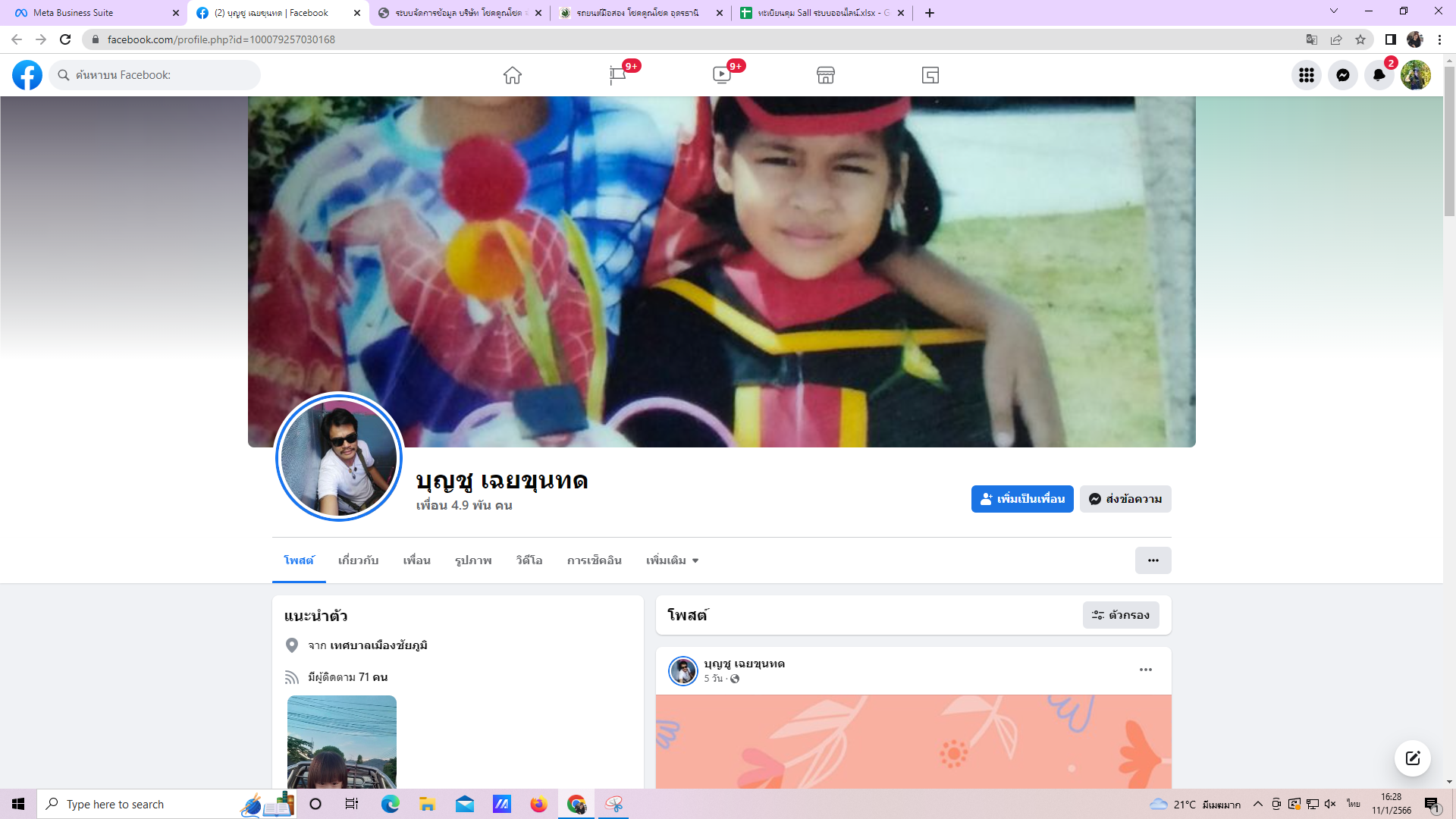The height and width of the screenshot is (819, 1456).
Task: Open the Facebook home feed icon
Action: 513,75
